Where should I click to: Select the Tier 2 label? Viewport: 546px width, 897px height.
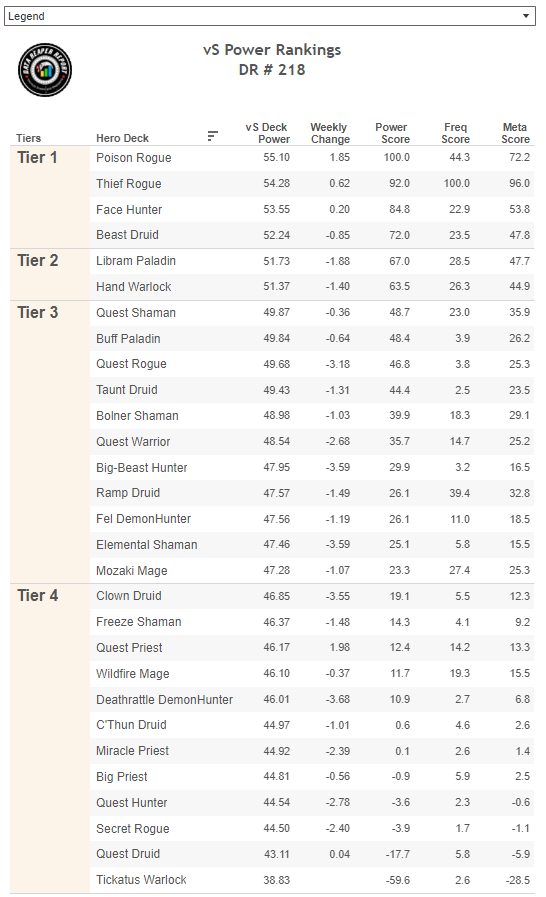pos(38,260)
